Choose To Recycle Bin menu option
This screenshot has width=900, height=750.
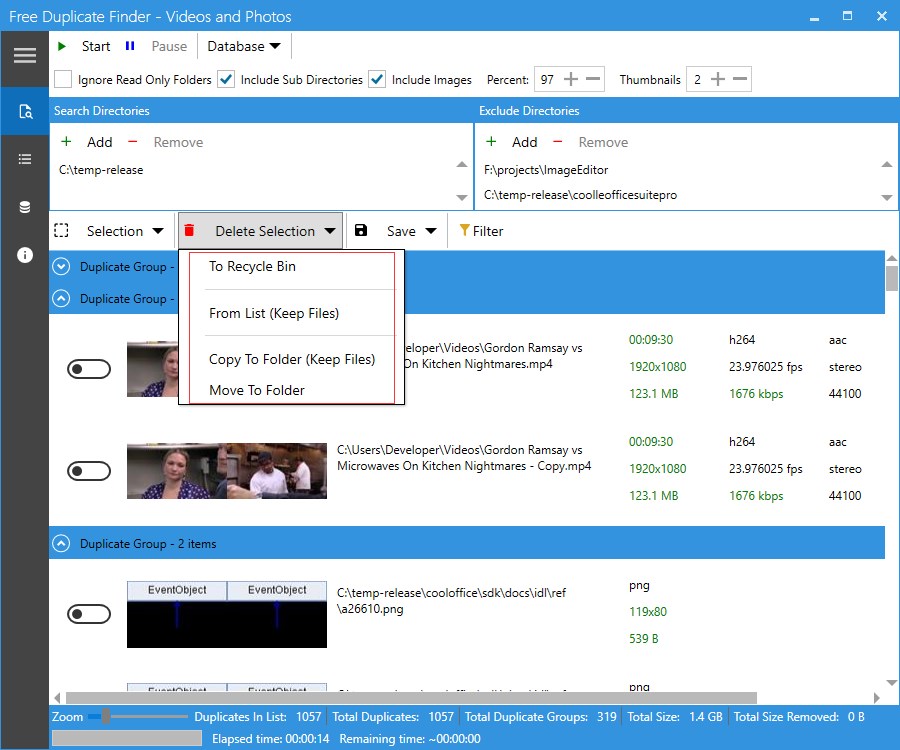click(x=252, y=266)
